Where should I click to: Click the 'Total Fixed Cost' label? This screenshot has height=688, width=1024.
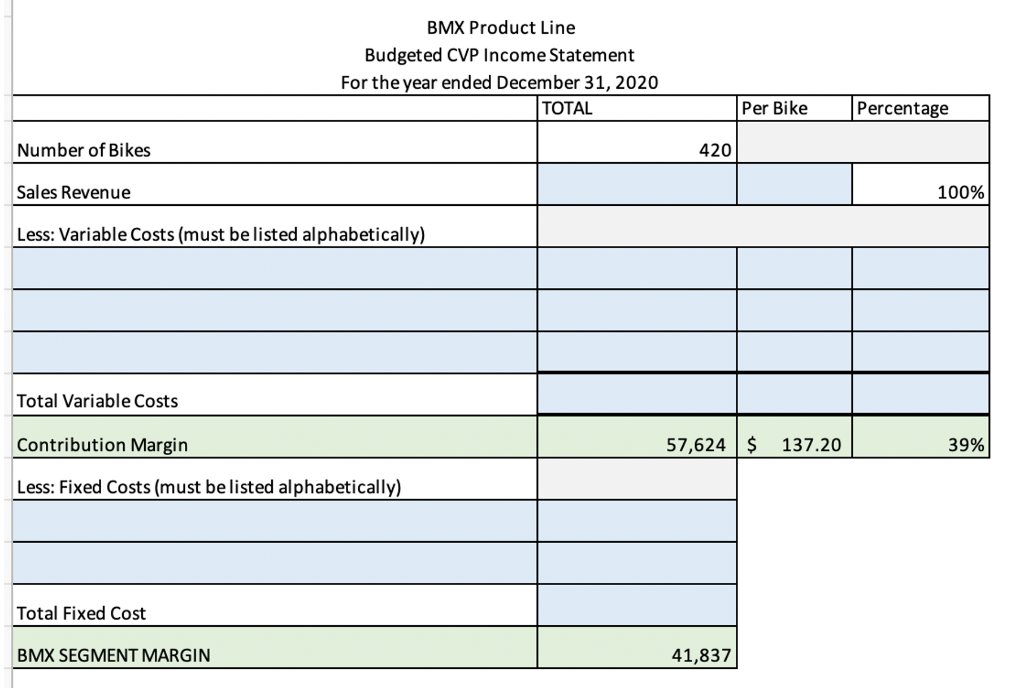click(275, 605)
